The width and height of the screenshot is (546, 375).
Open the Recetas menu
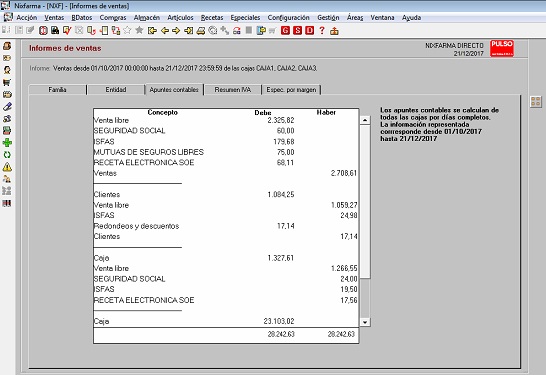click(x=212, y=17)
